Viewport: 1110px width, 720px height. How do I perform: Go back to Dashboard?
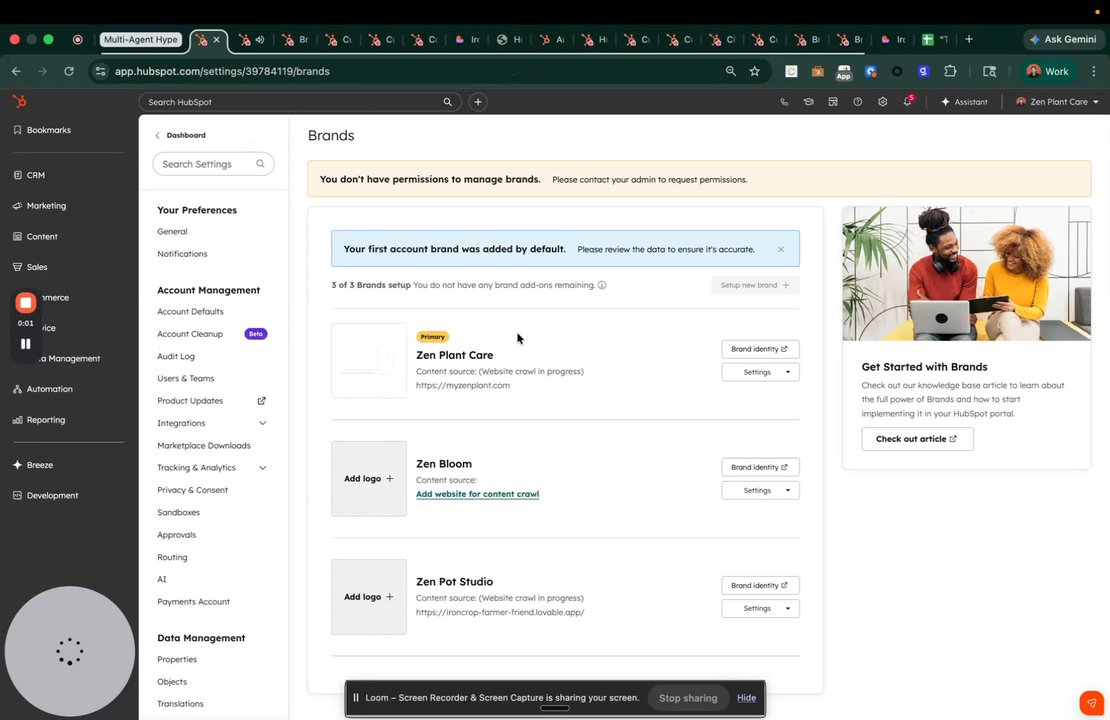[x=181, y=135]
